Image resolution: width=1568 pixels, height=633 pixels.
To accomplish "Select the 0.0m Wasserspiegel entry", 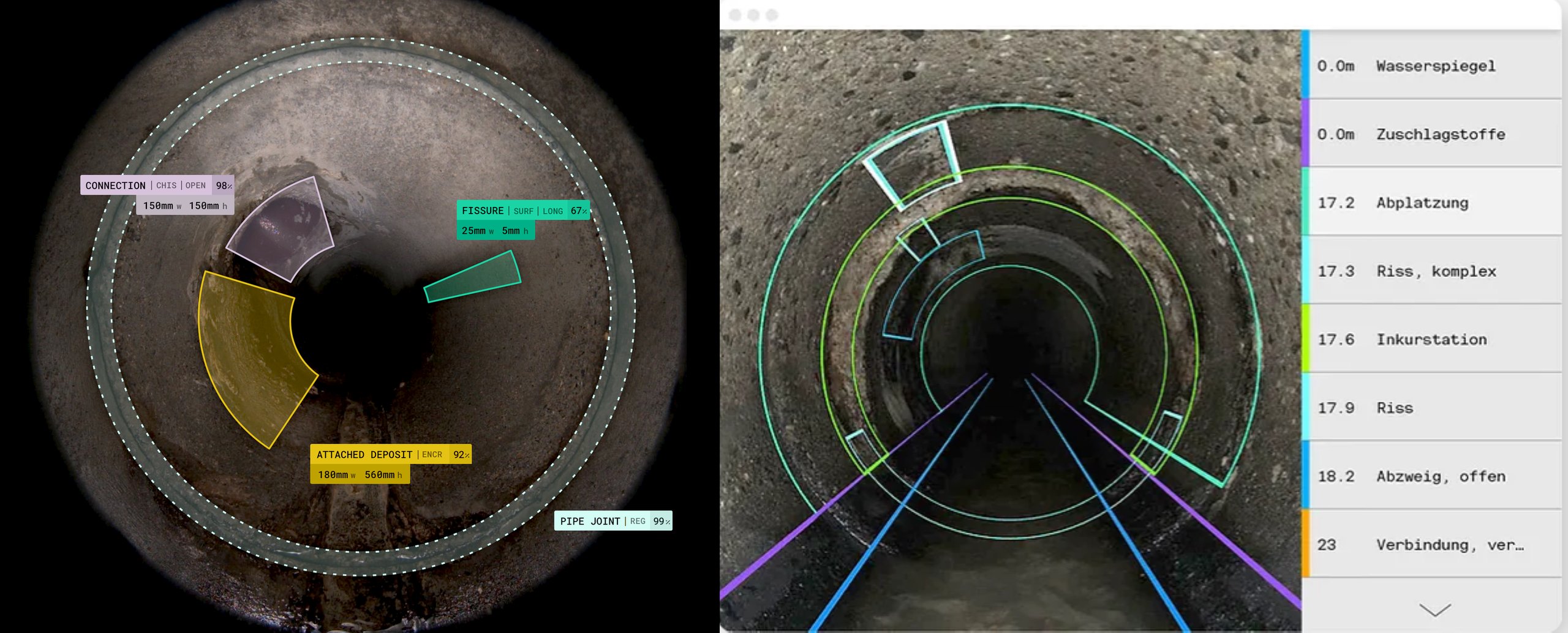I will click(1434, 66).
